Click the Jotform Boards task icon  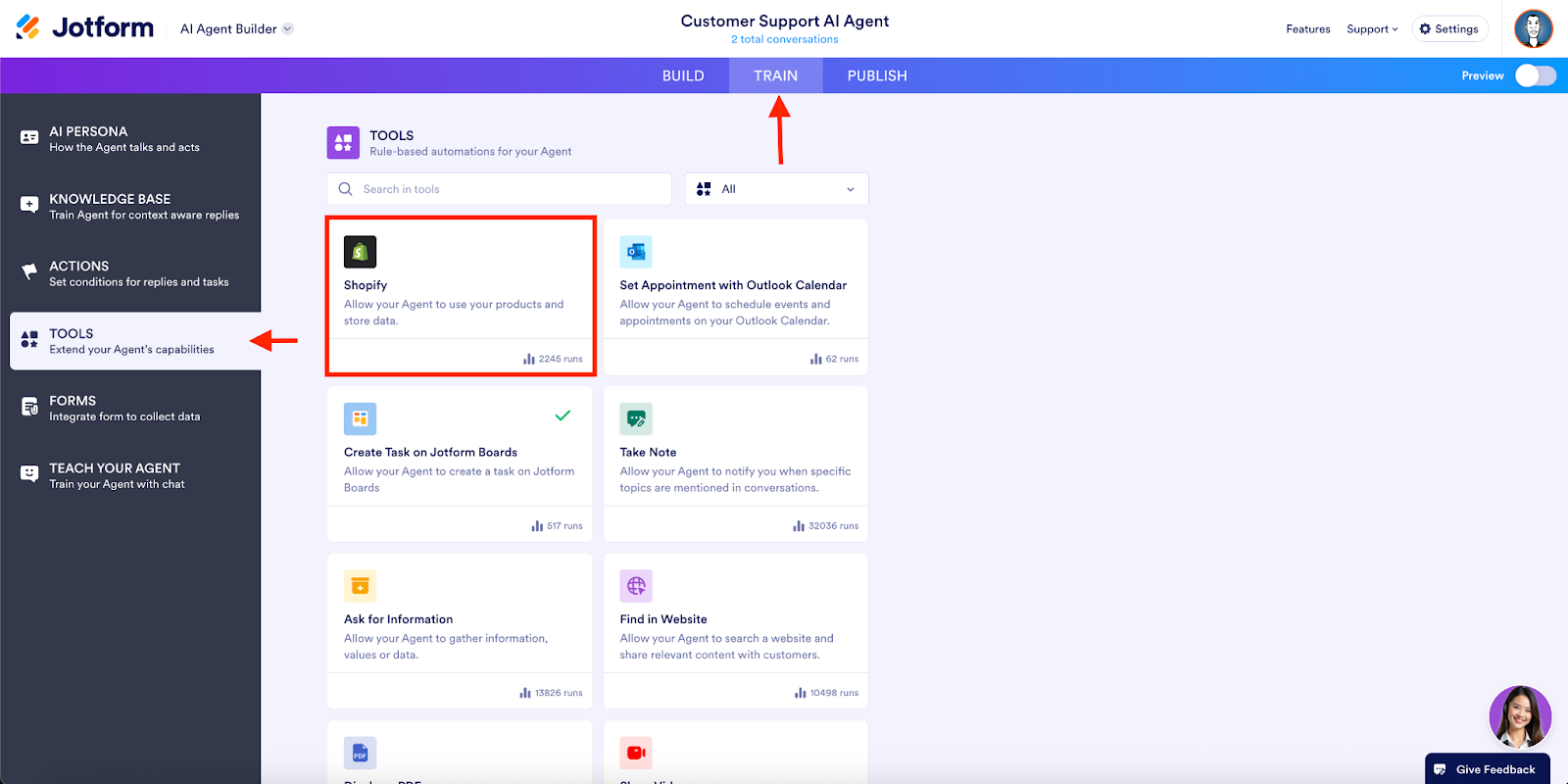tap(360, 418)
